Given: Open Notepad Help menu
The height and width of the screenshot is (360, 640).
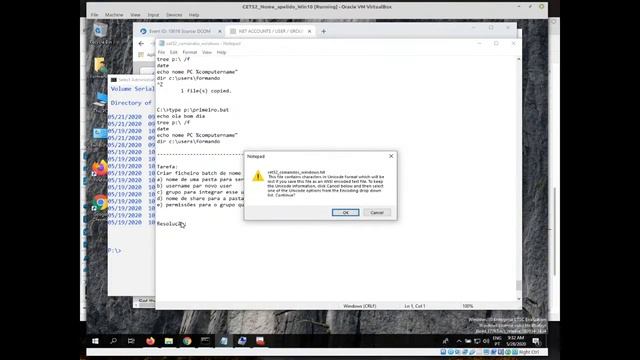Looking at the screenshot, I should coord(221,52).
